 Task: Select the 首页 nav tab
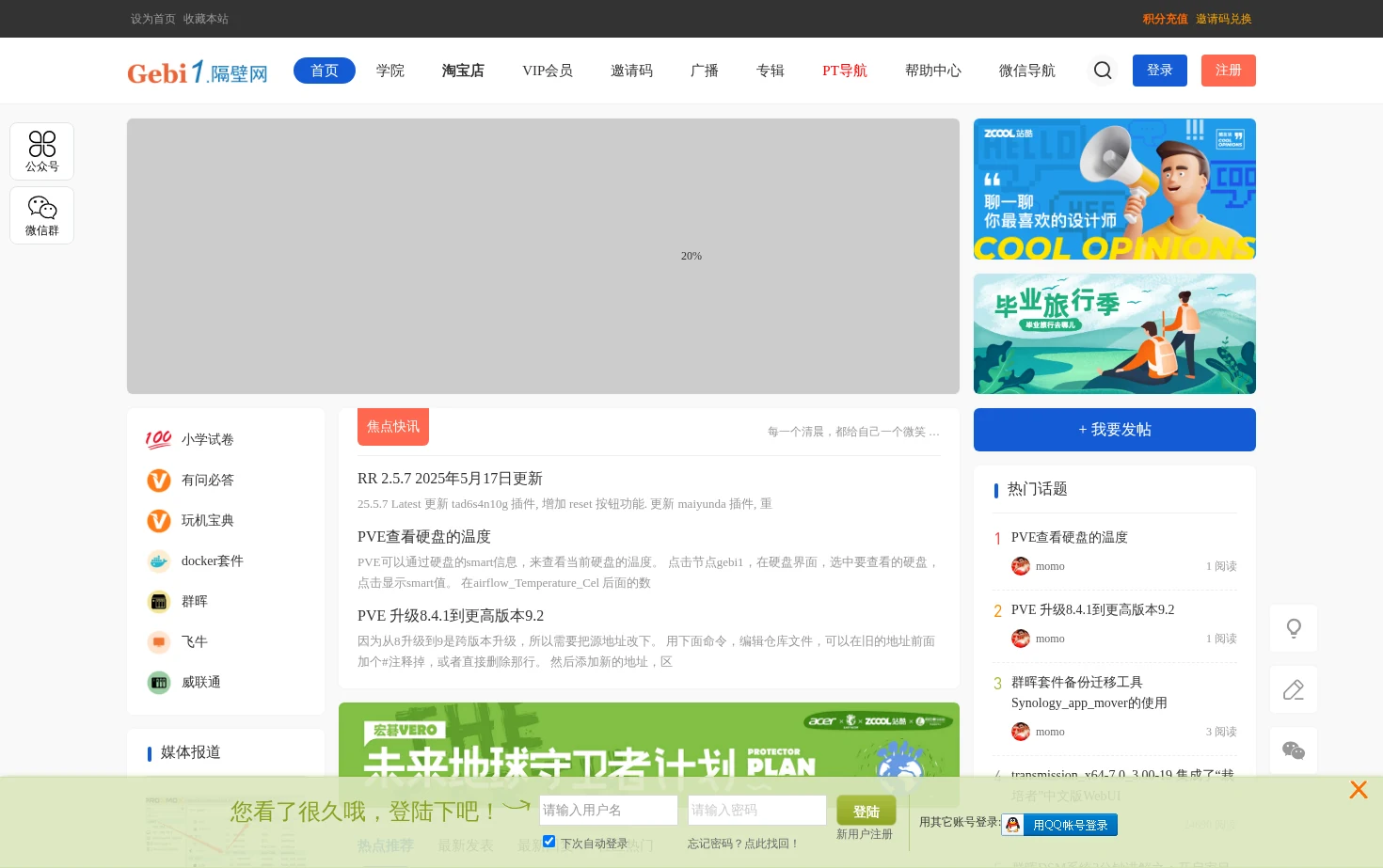[325, 71]
